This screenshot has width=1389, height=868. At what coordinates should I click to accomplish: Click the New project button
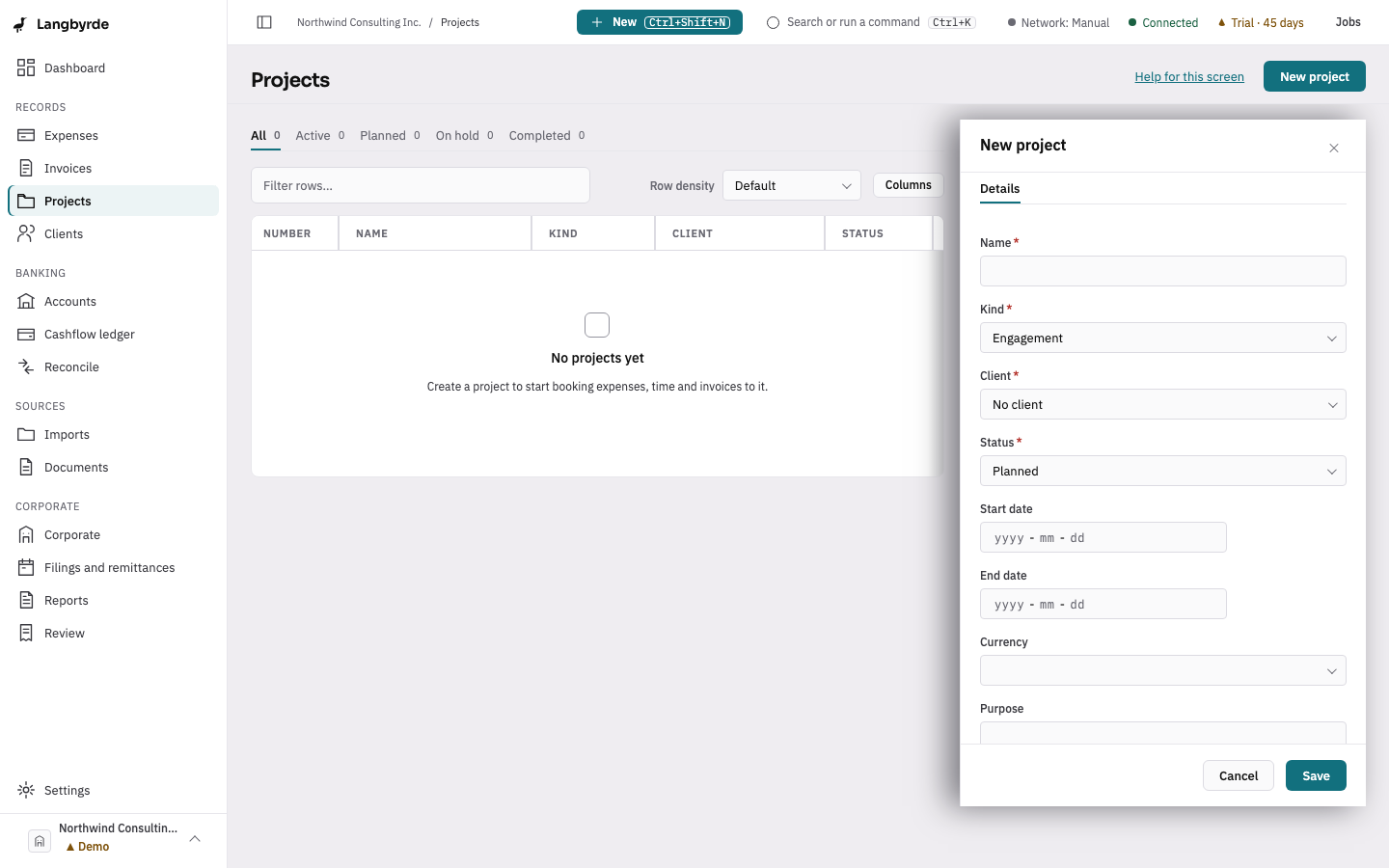pyautogui.click(x=1315, y=76)
